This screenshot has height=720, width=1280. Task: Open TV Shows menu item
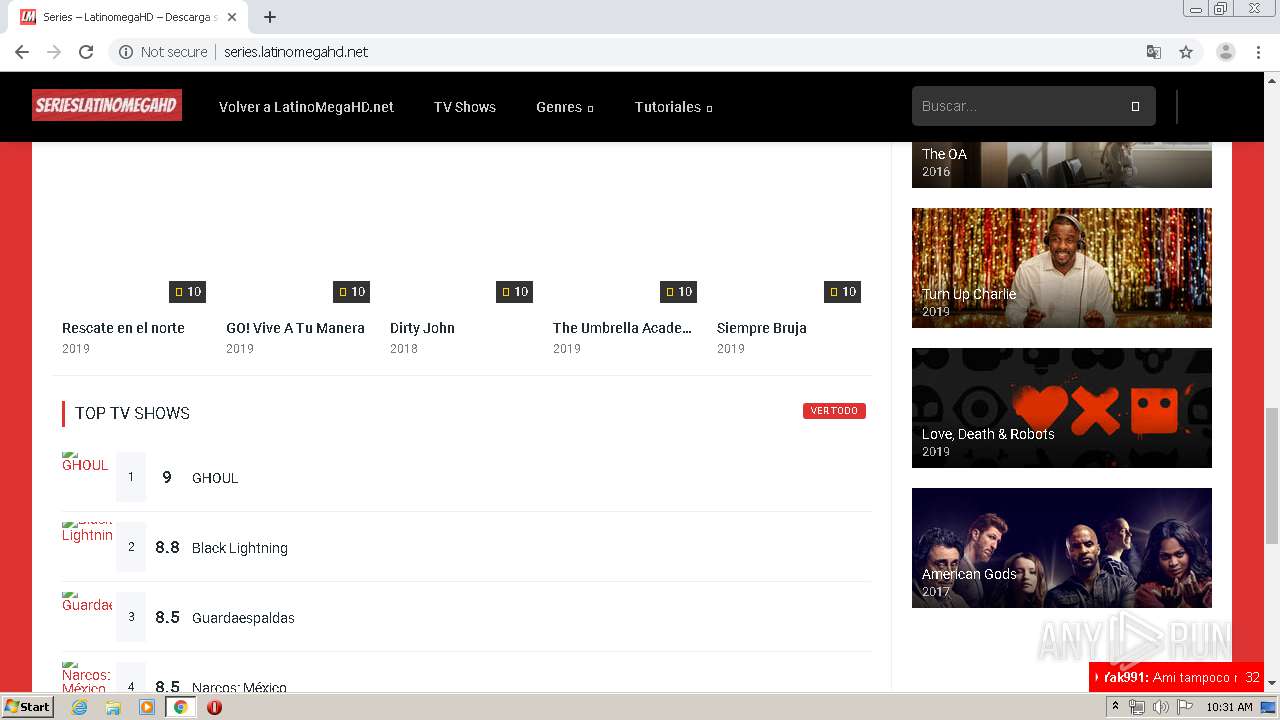465,107
